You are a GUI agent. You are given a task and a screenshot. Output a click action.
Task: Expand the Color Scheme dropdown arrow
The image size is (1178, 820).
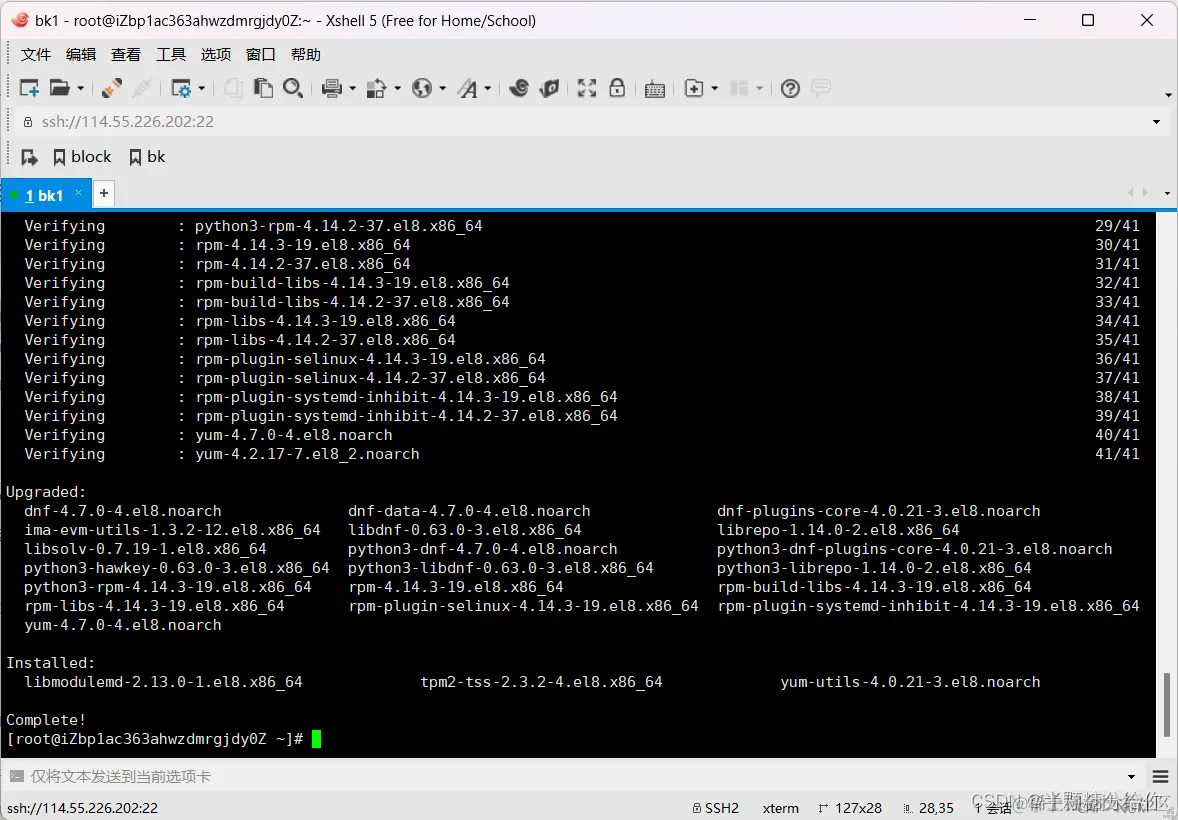click(397, 89)
